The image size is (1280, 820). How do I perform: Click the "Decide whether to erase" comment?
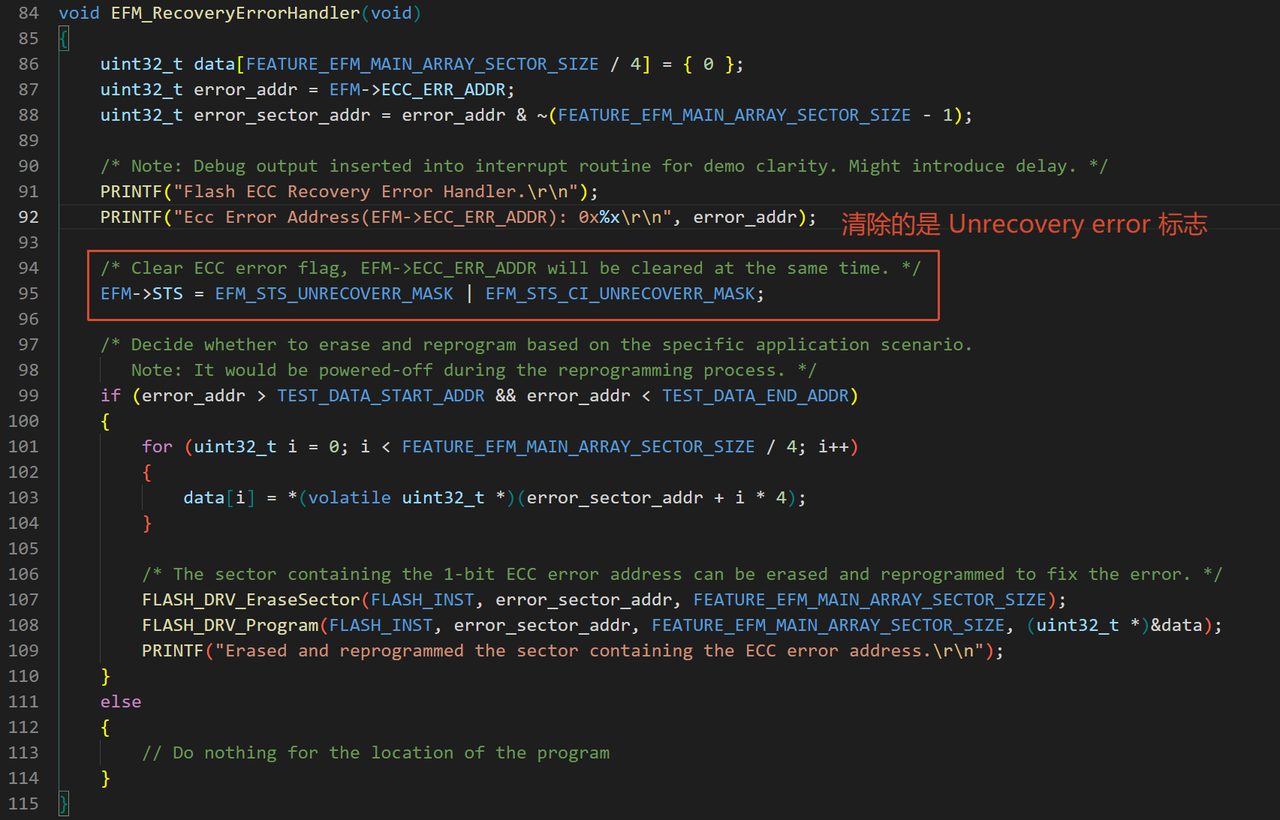pyautogui.click(x=537, y=345)
